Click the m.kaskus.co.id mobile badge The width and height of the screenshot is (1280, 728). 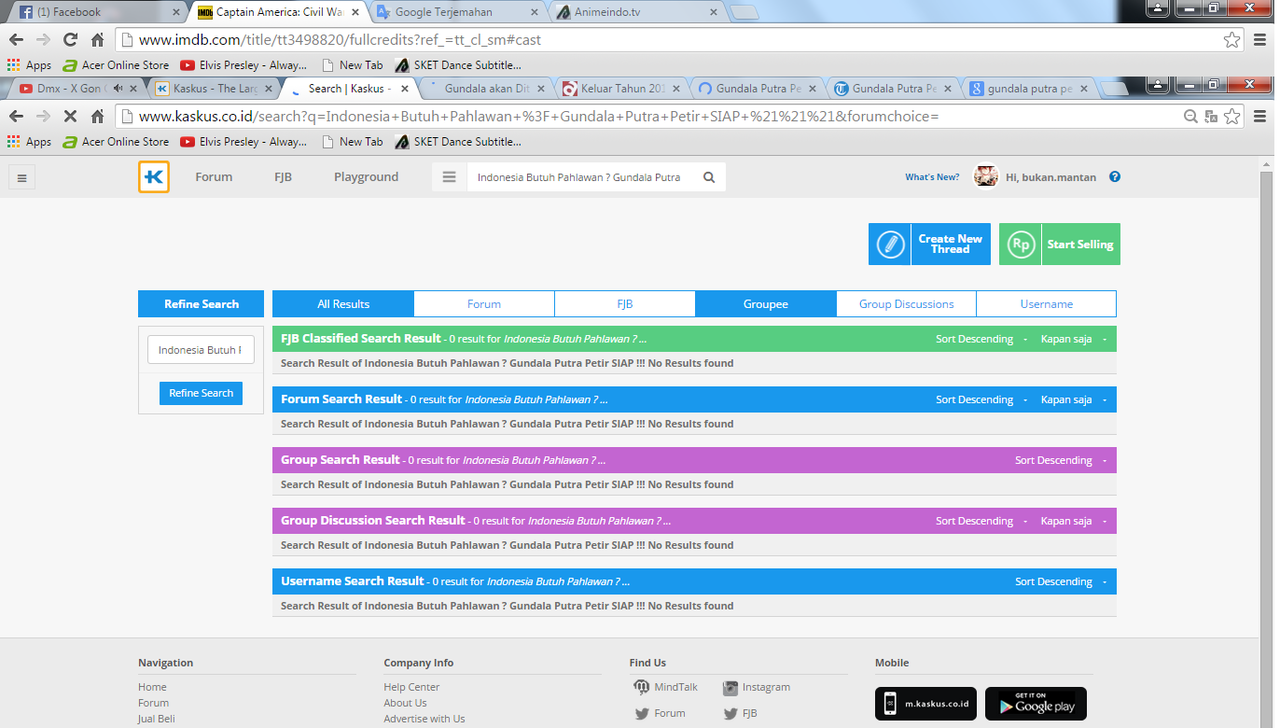[x=926, y=704]
